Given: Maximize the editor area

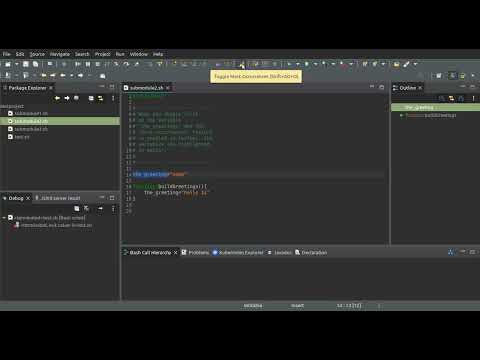Looking at the screenshot, I should pyautogui.click(x=382, y=87).
